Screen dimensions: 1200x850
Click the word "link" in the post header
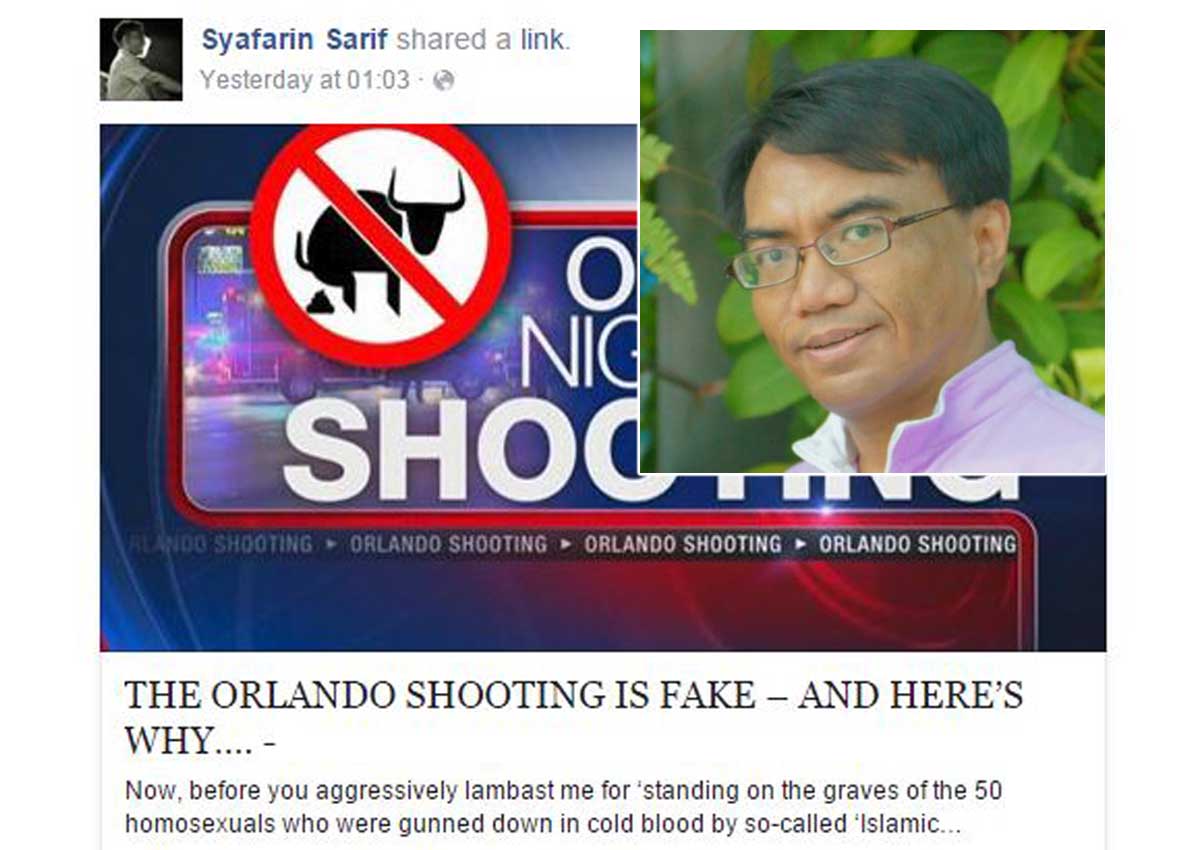544,41
